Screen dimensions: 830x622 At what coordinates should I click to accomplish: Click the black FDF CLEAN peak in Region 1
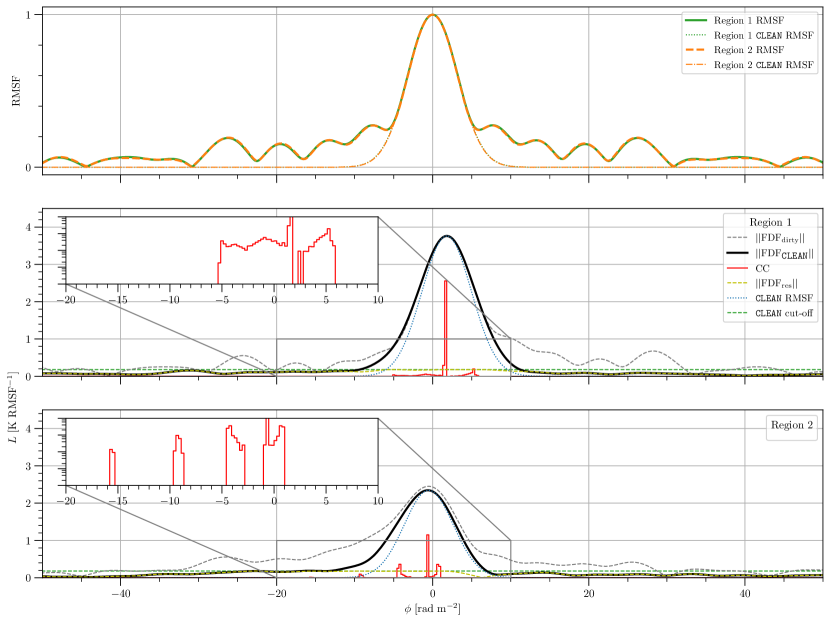pyautogui.click(x=447, y=236)
